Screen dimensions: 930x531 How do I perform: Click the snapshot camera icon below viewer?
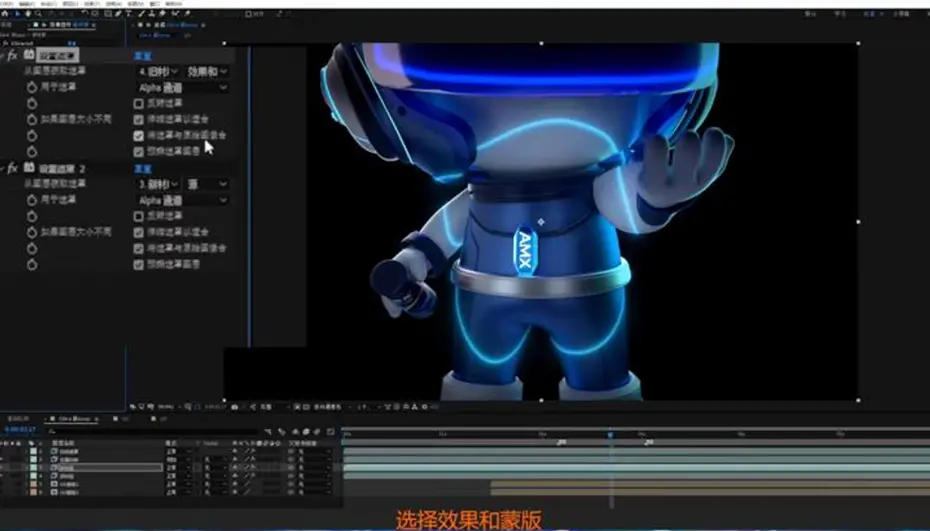pyautogui.click(x=234, y=406)
